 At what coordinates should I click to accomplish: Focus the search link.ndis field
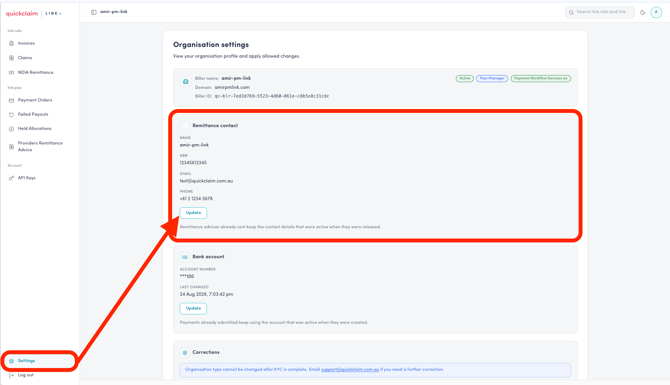click(599, 12)
